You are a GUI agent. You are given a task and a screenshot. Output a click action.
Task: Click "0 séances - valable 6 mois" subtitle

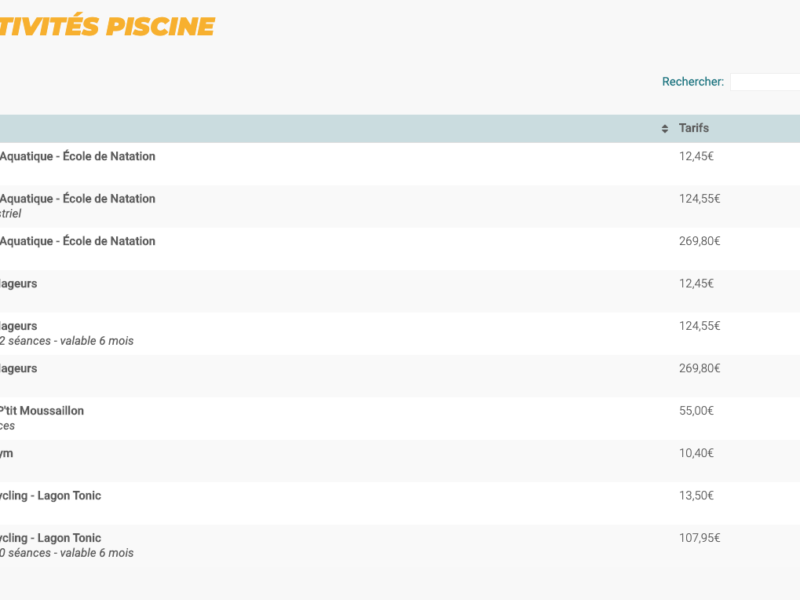pos(67,553)
